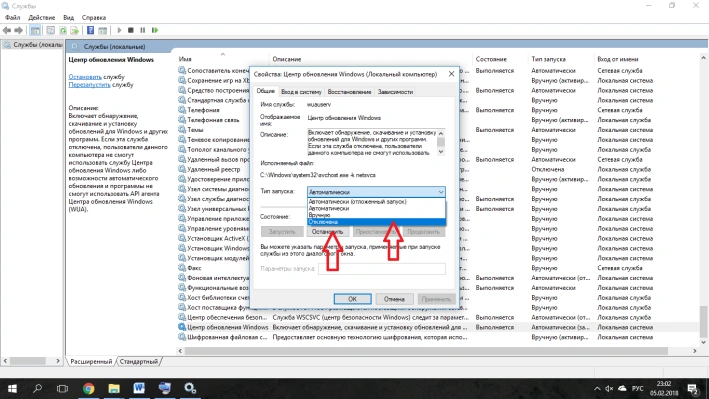This screenshot has height=399, width=709.
Task: Open the Вид menu
Action: coord(68,18)
